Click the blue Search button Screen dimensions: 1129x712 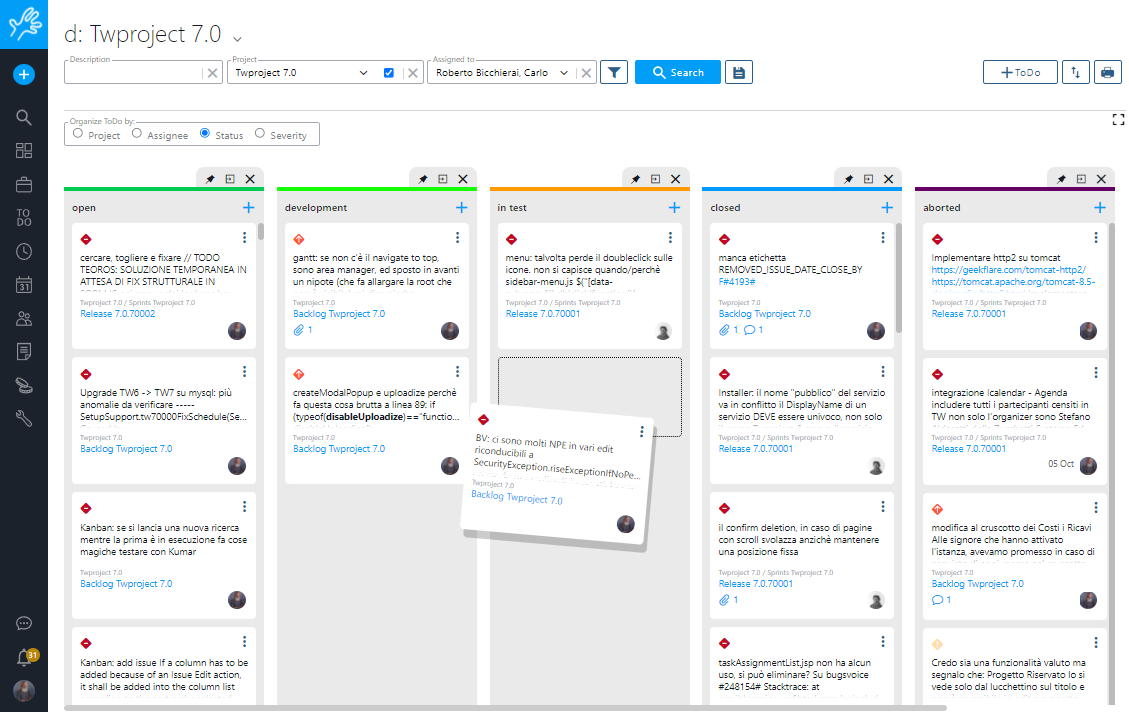coord(677,72)
